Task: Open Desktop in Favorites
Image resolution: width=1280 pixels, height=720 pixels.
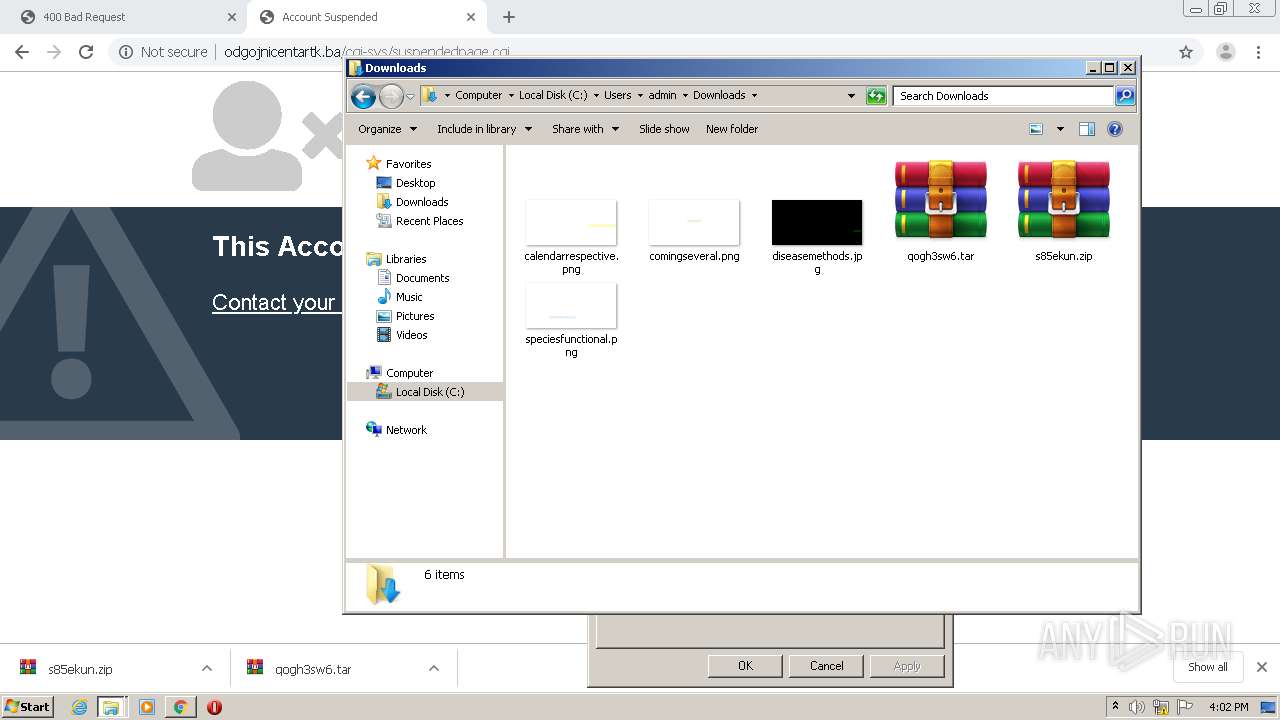Action: tap(415, 183)
